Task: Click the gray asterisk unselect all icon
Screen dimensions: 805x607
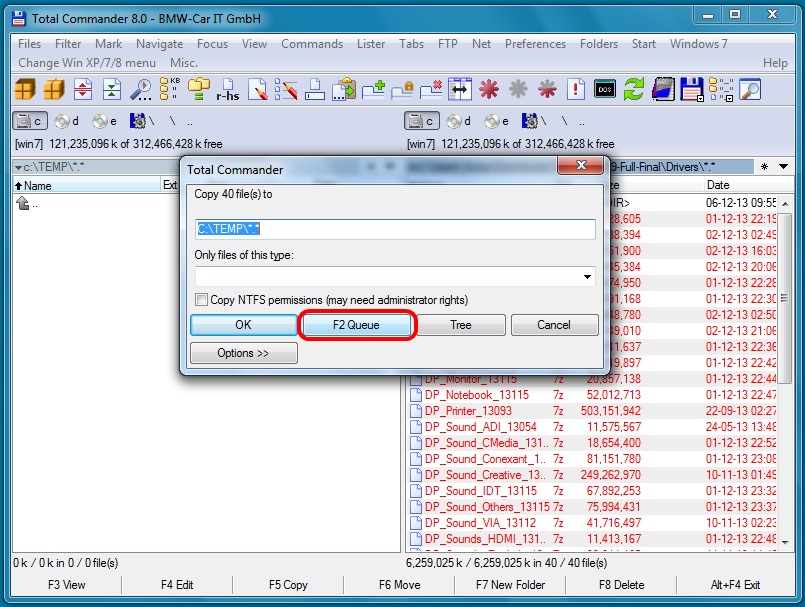Action: (x=518, y=89)
